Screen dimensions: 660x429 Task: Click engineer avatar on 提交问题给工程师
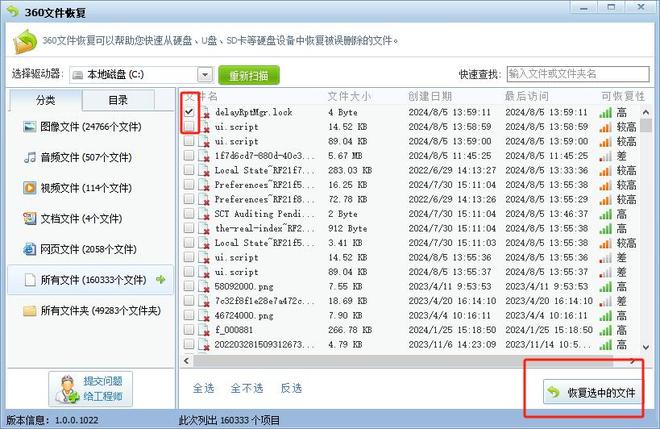click(66, 388)
